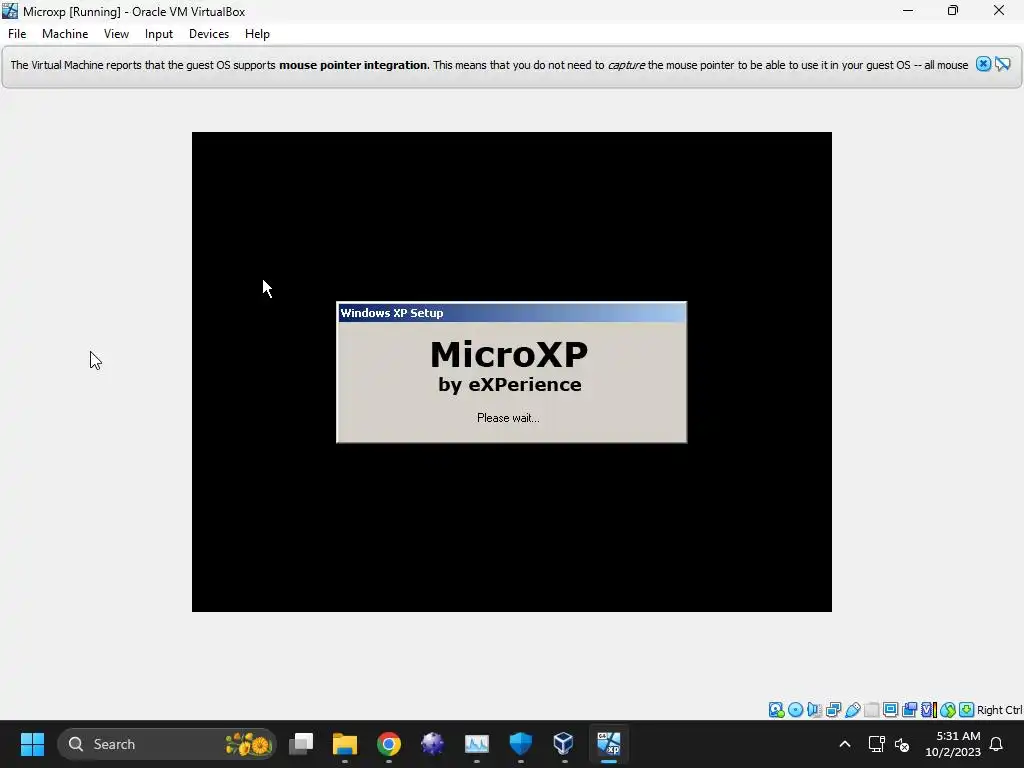Open the Devices menu
Screen dimensions: 1024x768
[209, 34]
